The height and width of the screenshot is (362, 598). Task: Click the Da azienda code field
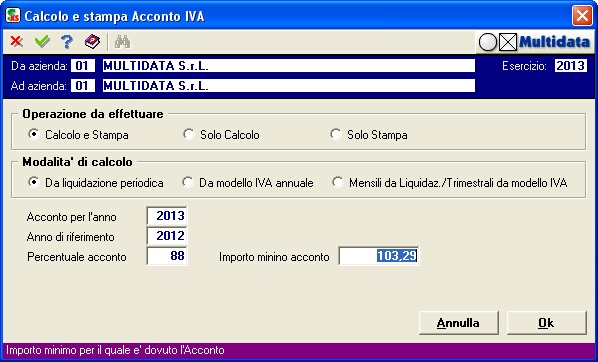(83, 66)
